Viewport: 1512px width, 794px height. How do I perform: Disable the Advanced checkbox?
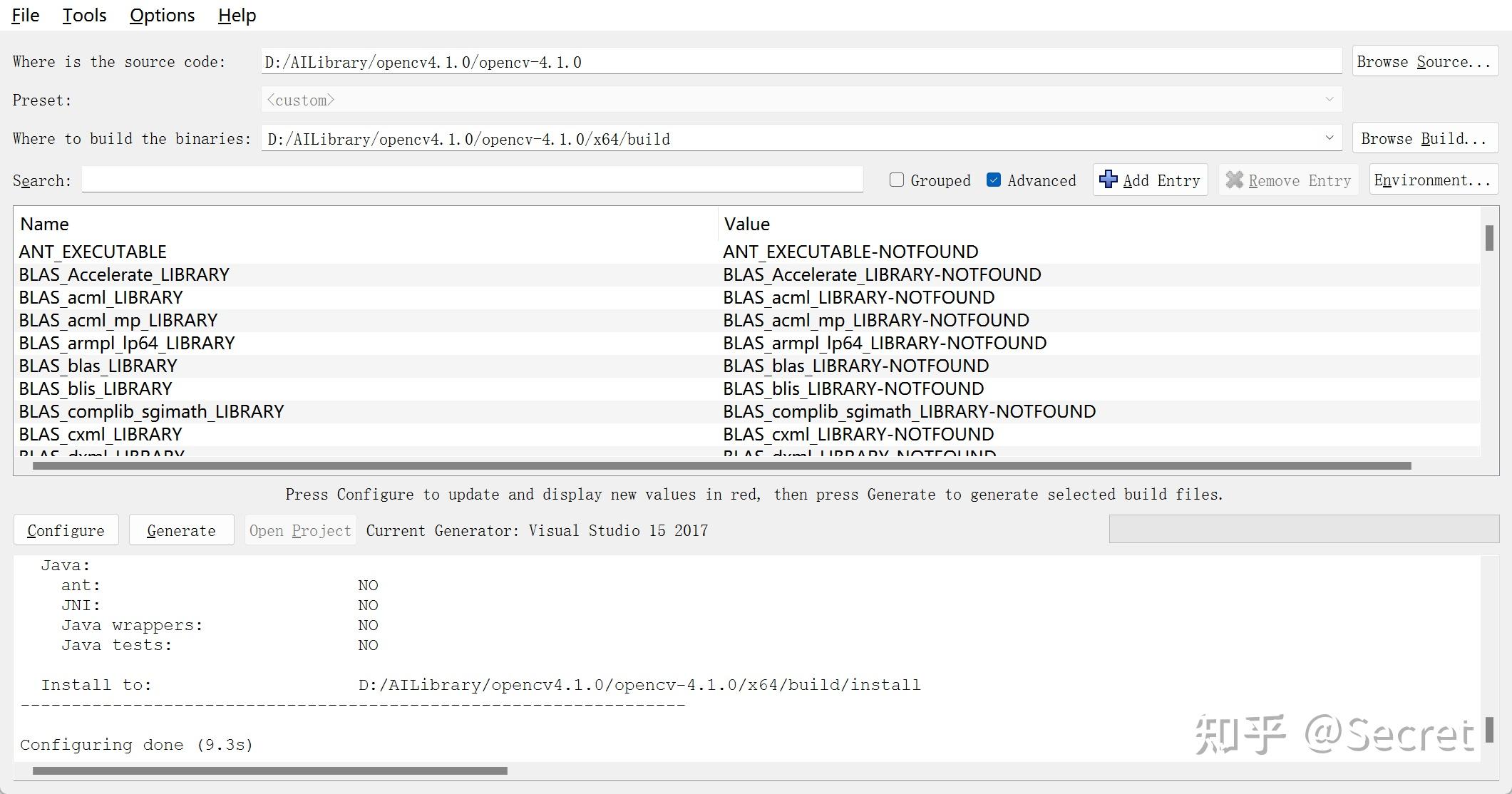[994, 180]
